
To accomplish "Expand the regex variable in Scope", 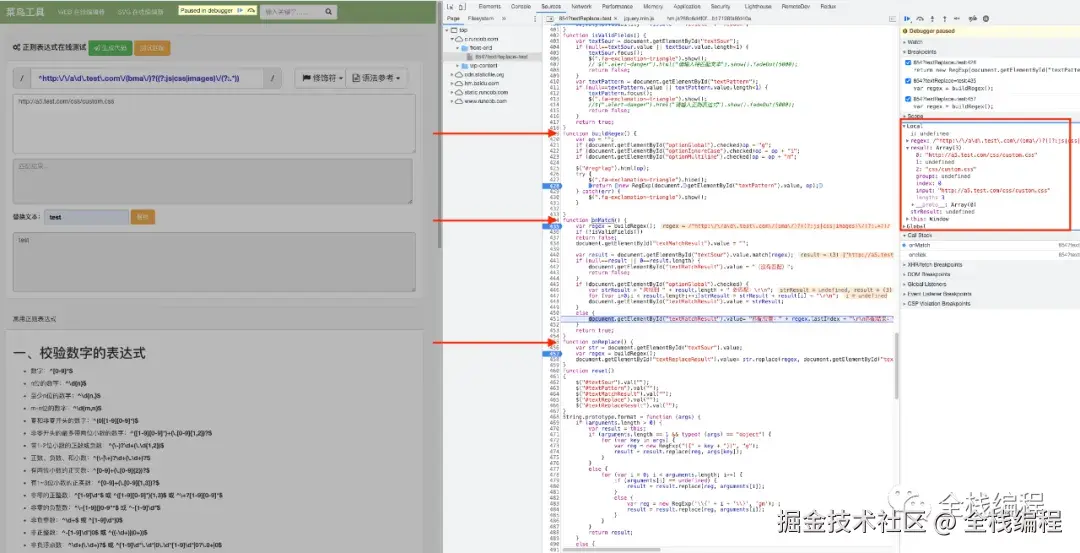I will click(908, 140).
